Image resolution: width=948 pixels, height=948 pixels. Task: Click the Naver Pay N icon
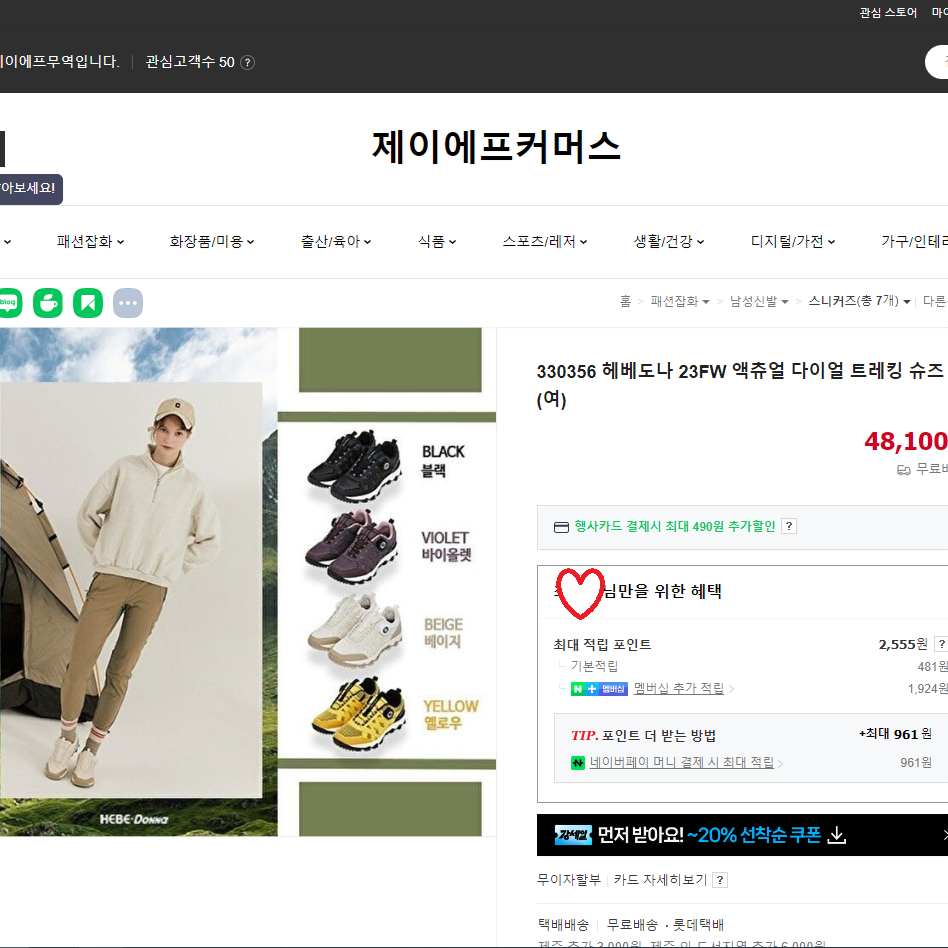pos(577,763)
